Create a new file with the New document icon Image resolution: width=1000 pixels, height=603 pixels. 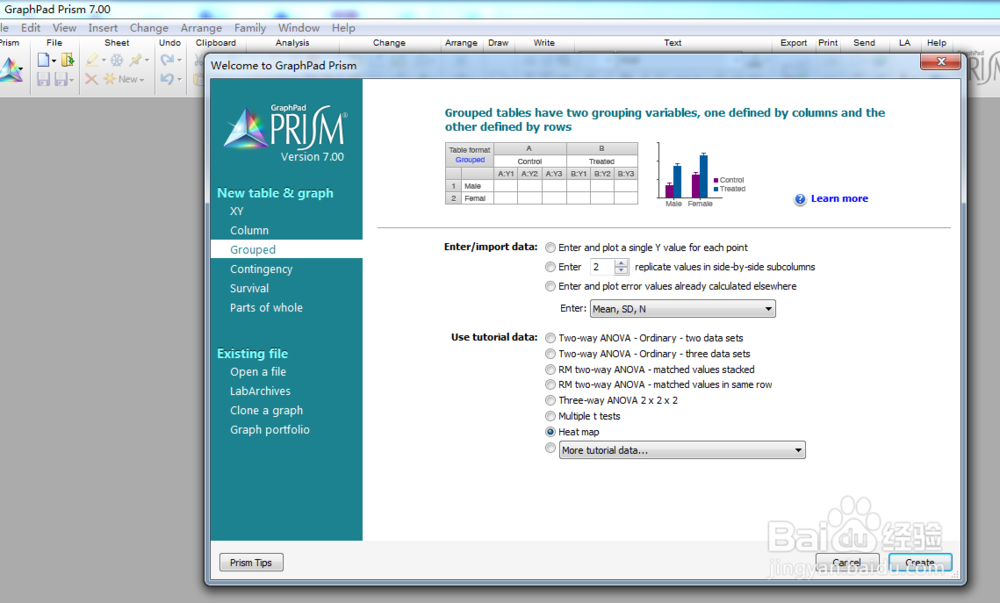(x=44, y=59)
